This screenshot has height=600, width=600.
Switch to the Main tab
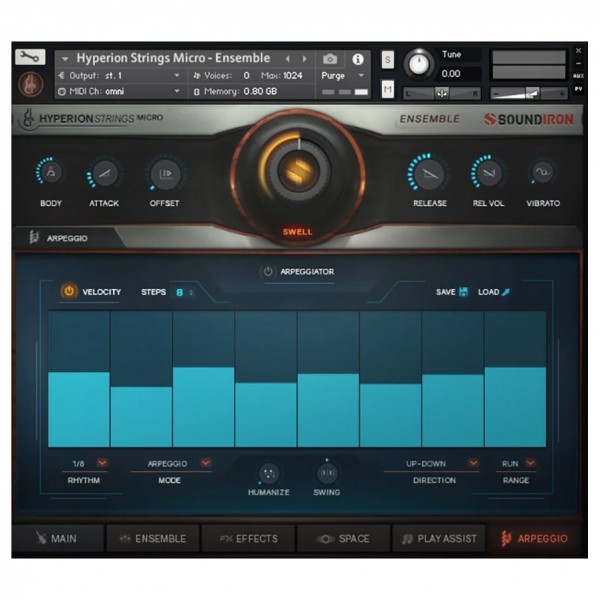(58, 539)
